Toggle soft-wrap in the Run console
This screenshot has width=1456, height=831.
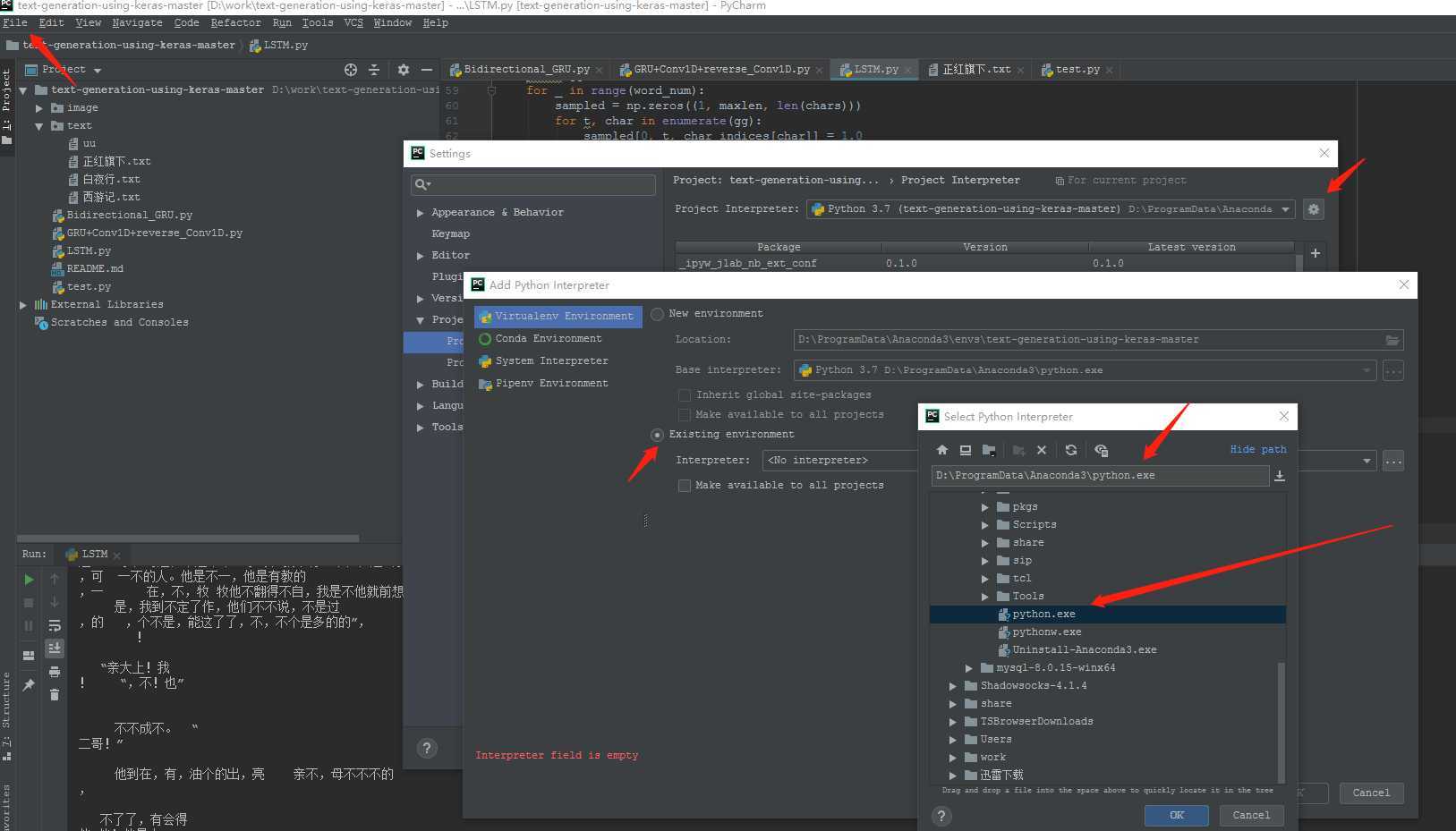coord(55,625)
